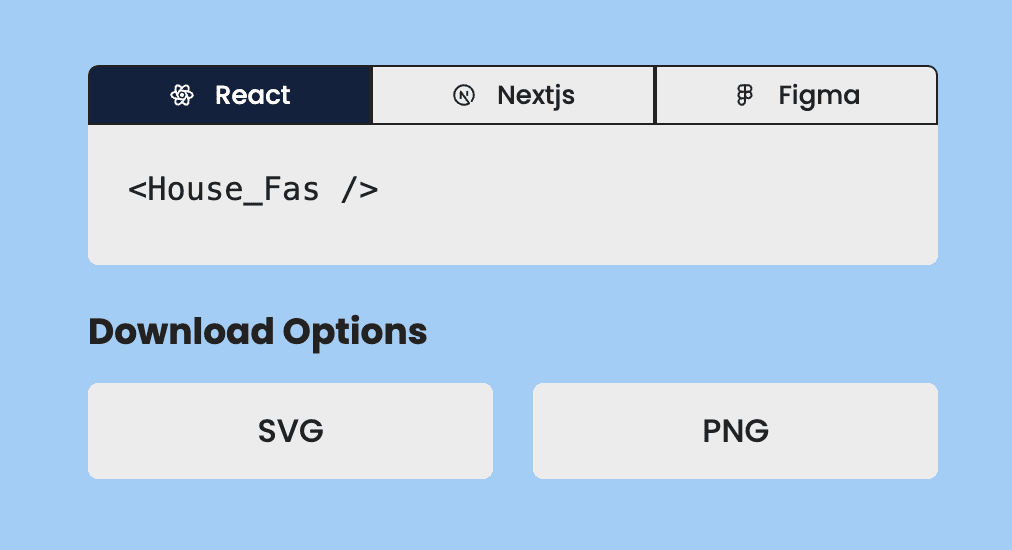Click the House_Fas component name
Image resolution: width=1012 pixels, height=550 pixels.
pos(233,189)
